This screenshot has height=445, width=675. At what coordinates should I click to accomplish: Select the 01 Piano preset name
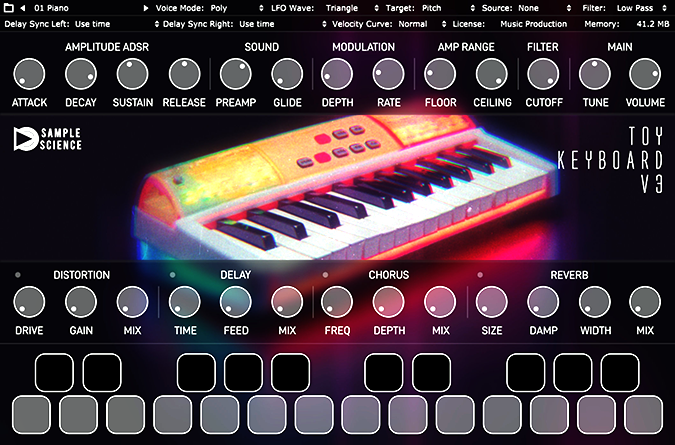[51, 8]
